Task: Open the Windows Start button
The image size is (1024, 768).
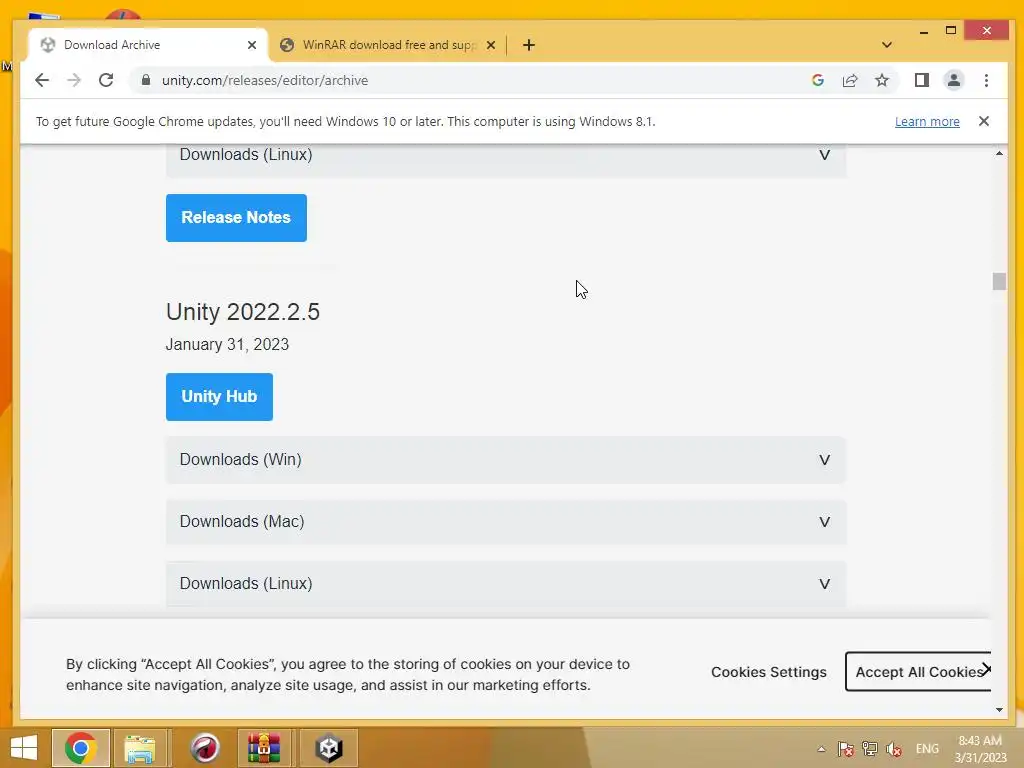Action: [x=24, y=748]
